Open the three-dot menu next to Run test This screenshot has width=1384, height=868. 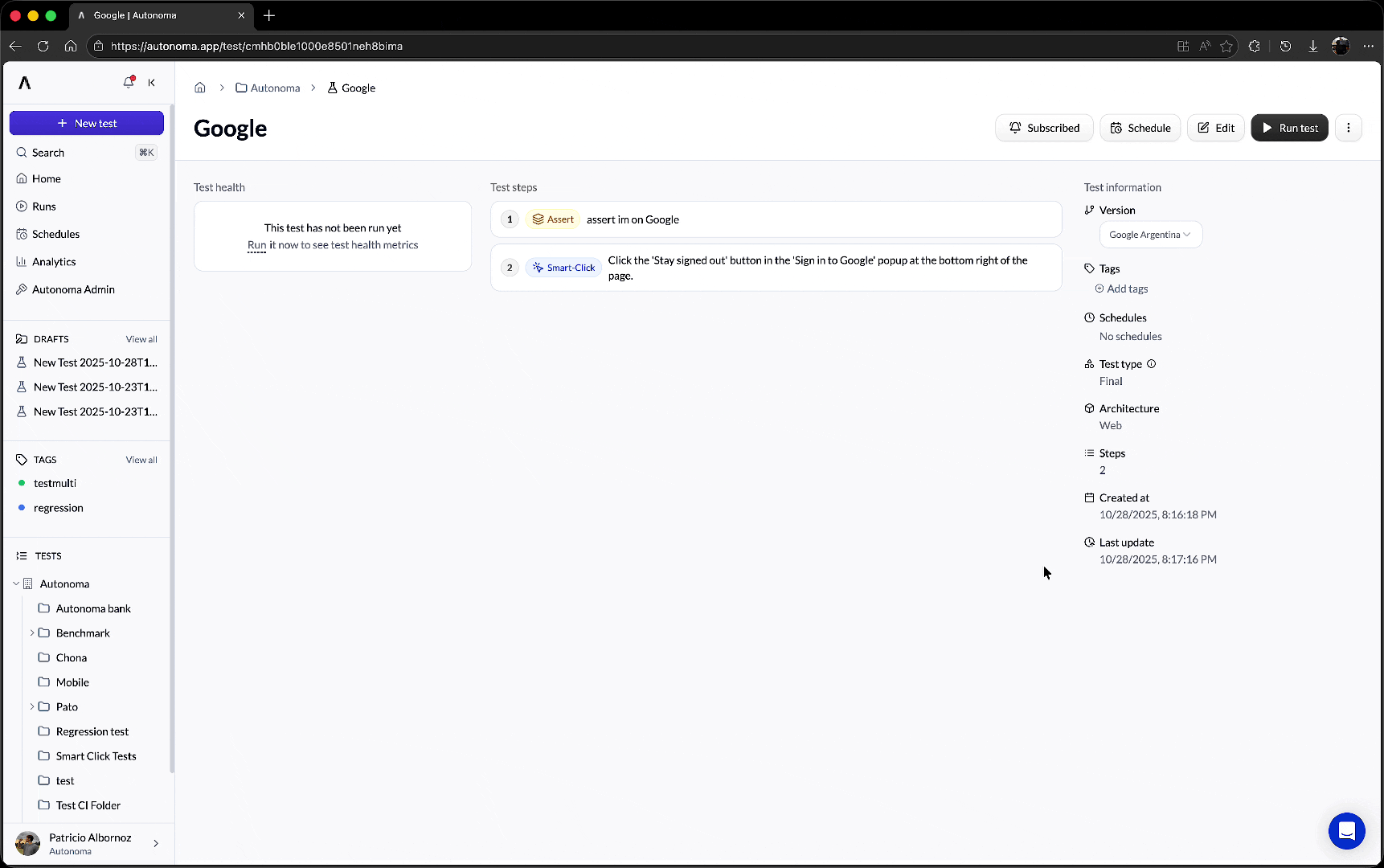[x=1348, y=127]
